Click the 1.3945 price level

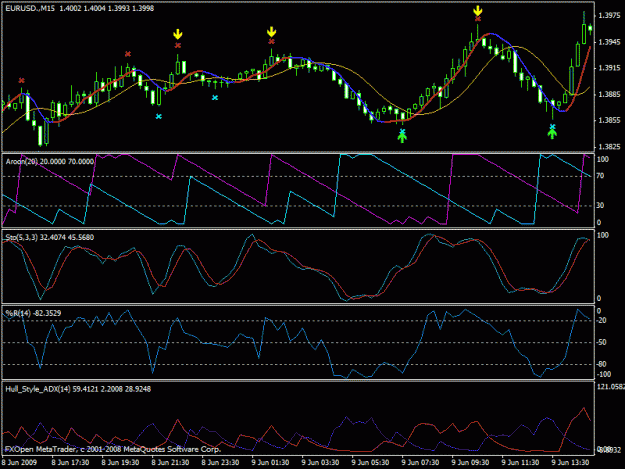(x=609, y=42)
